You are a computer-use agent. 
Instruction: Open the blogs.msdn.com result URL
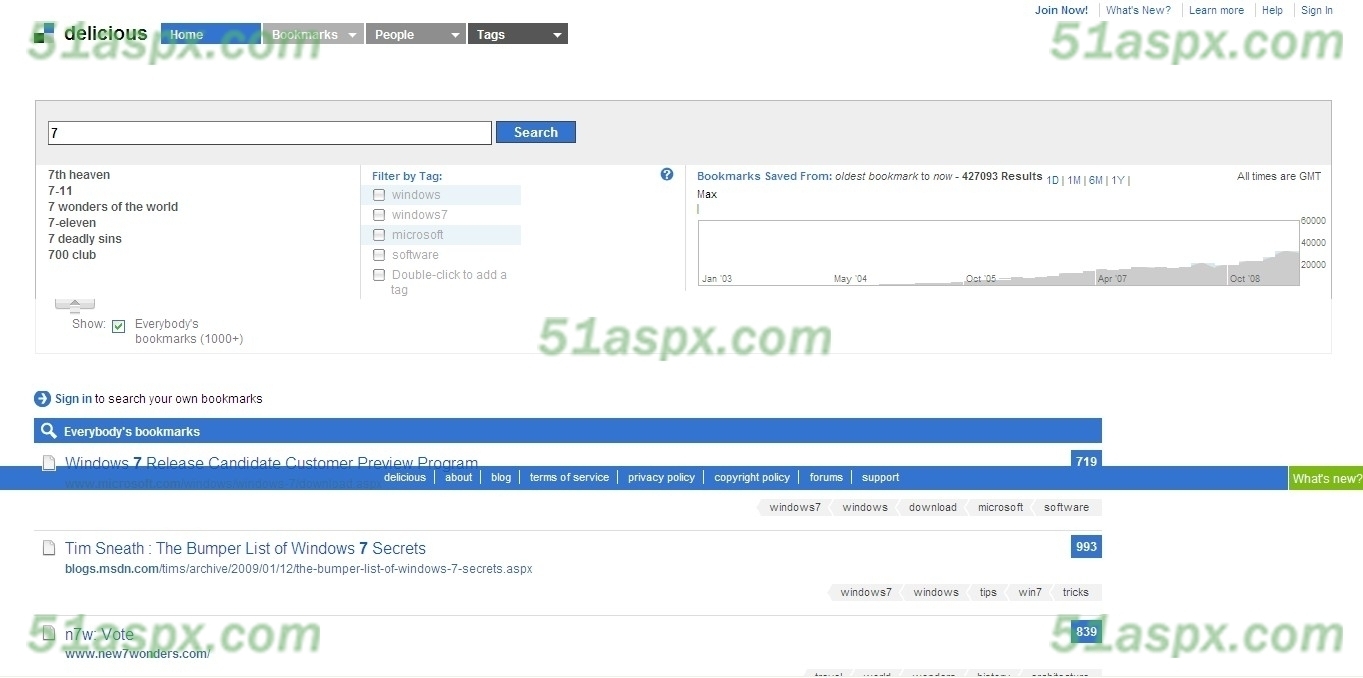tap(298, 569)
